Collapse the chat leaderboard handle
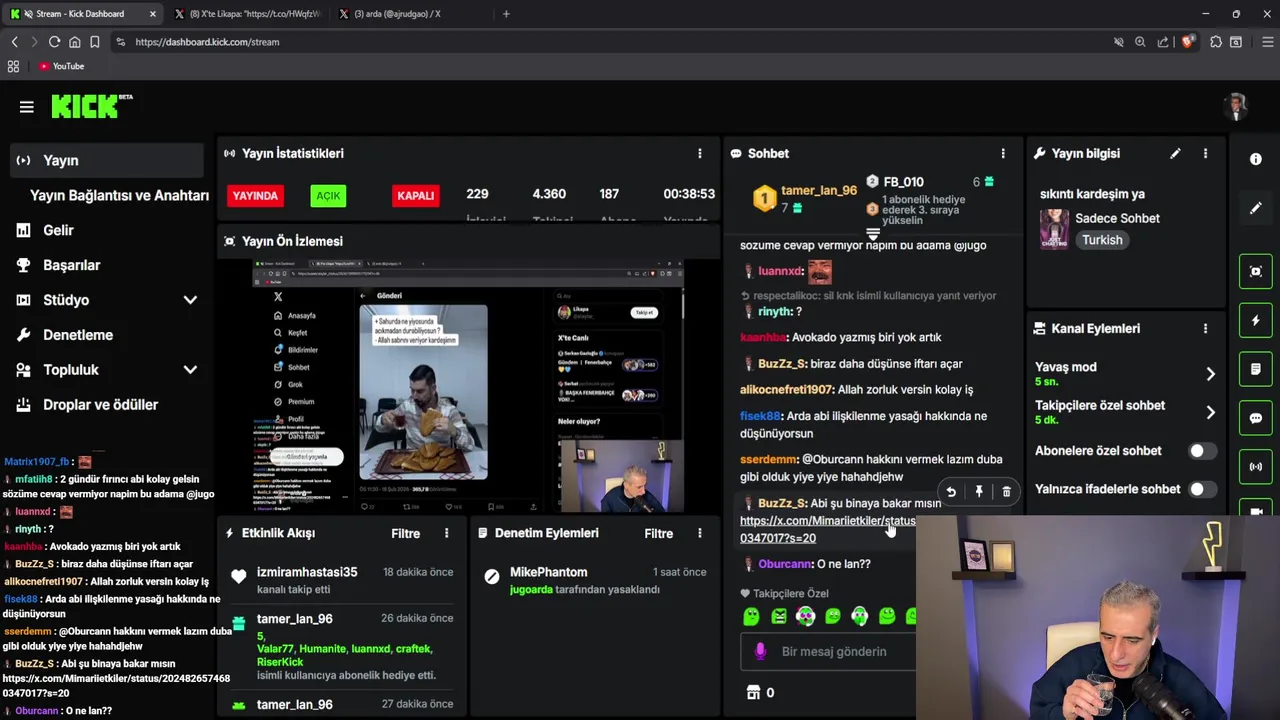Viewport: 1280px width, 720px height. 873,232
